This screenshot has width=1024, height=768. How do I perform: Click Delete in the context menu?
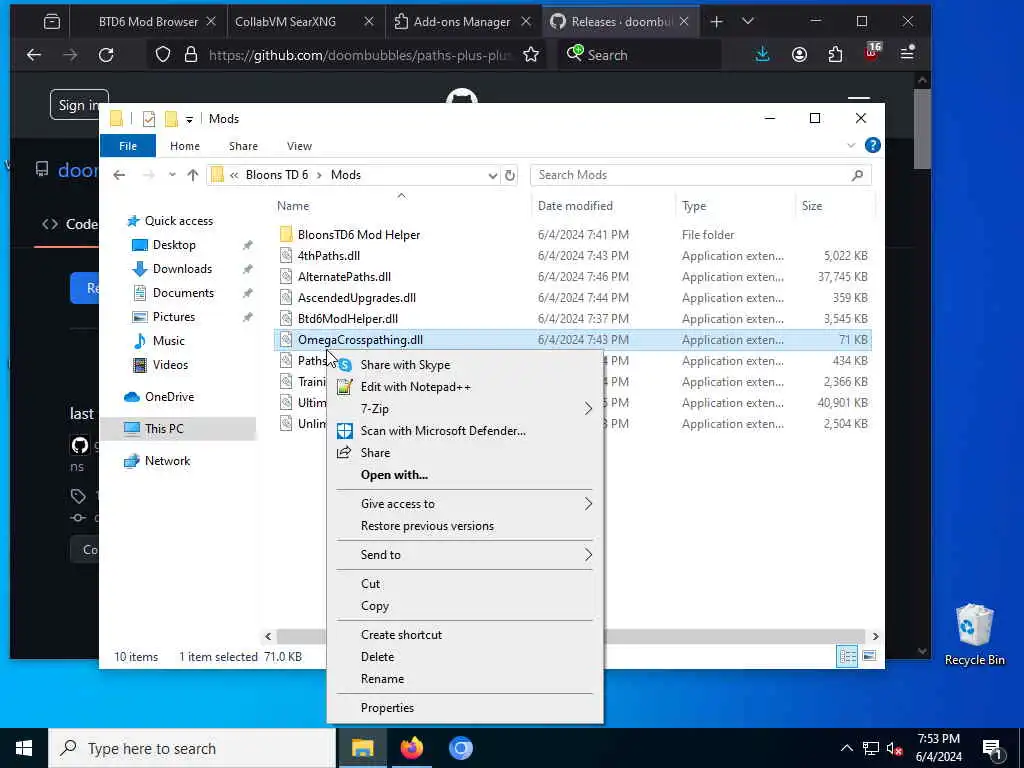pyautogui.click(x=464, y=657)
